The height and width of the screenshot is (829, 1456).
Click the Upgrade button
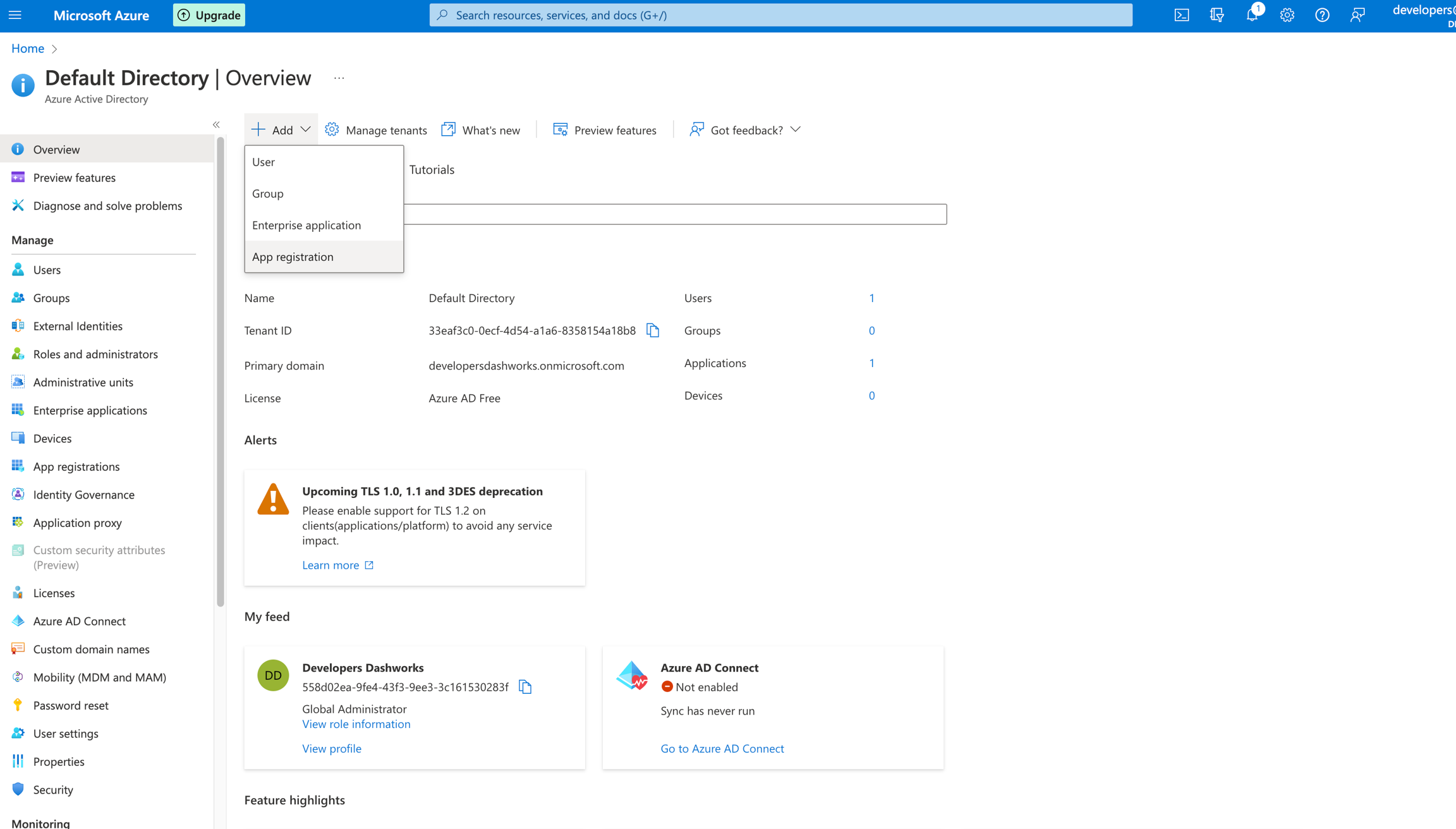pyautogui.click(x=209, y=15)
